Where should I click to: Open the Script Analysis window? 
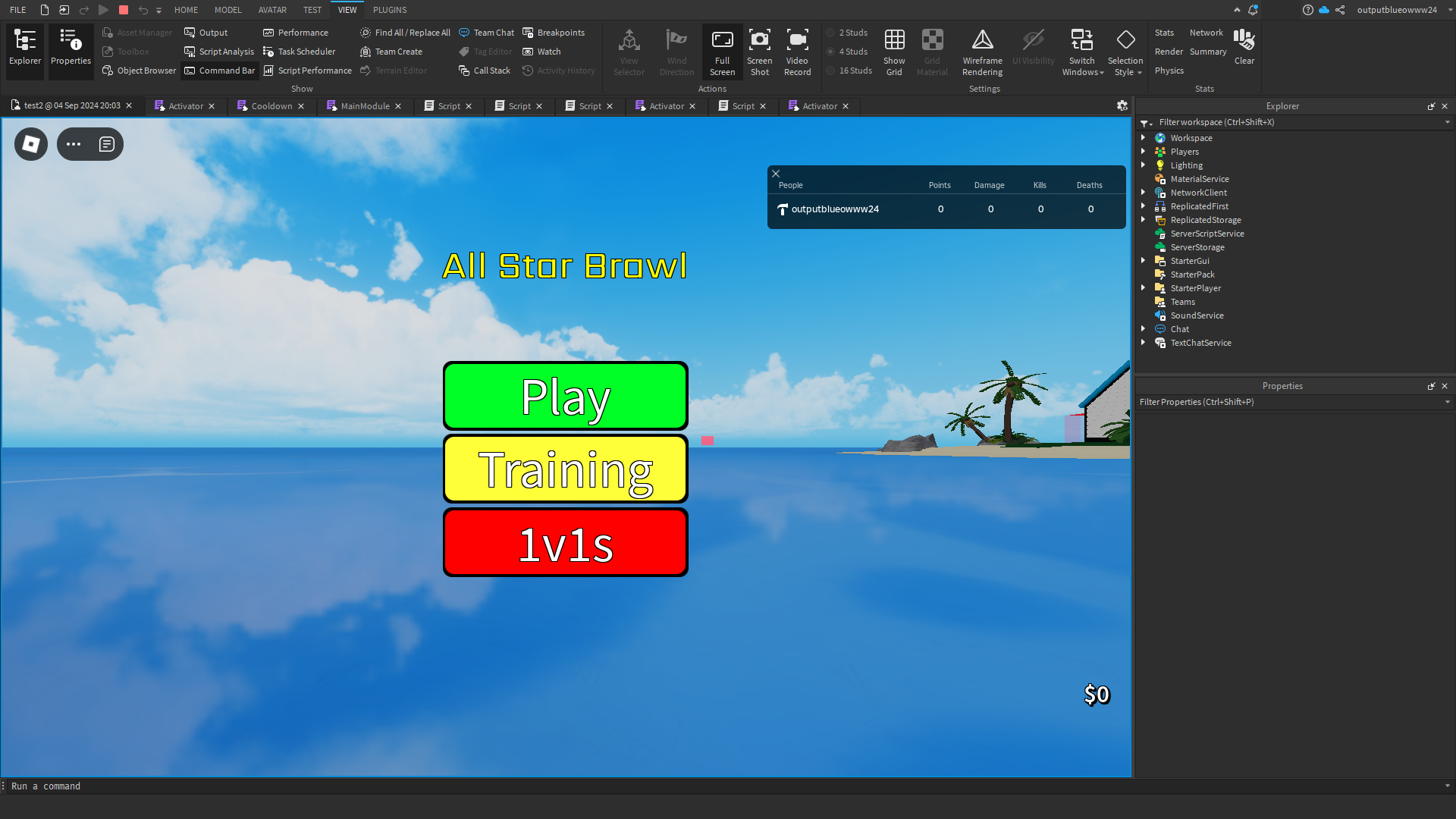pyautogui.click(x=219, y=52)
